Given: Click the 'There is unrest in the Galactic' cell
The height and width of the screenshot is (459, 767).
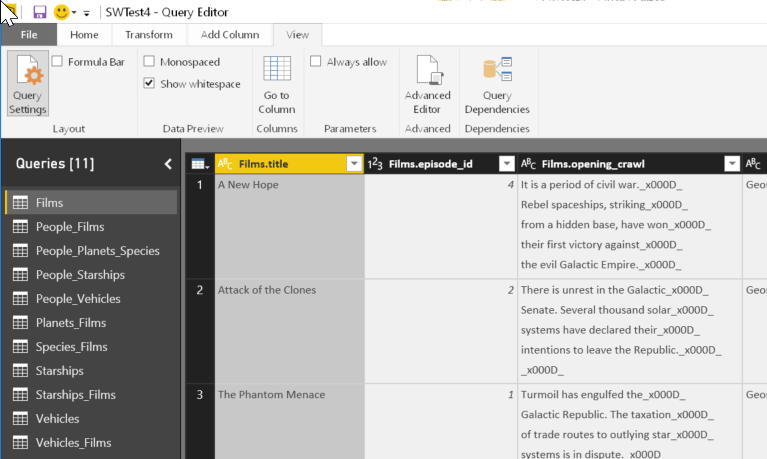Looking at the screenshot, I should click(630, 331).
